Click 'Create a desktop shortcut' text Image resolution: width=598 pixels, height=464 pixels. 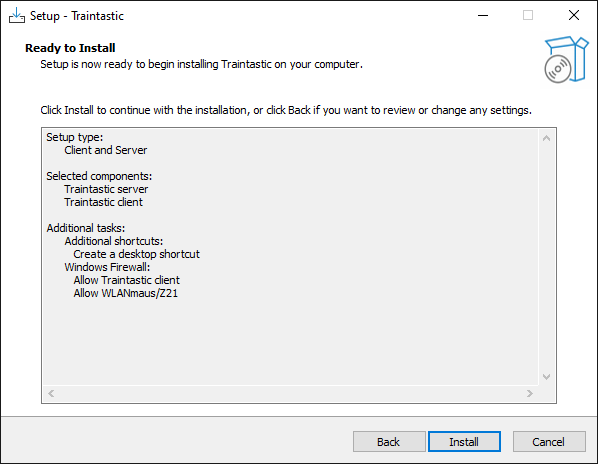click(137, 254)
